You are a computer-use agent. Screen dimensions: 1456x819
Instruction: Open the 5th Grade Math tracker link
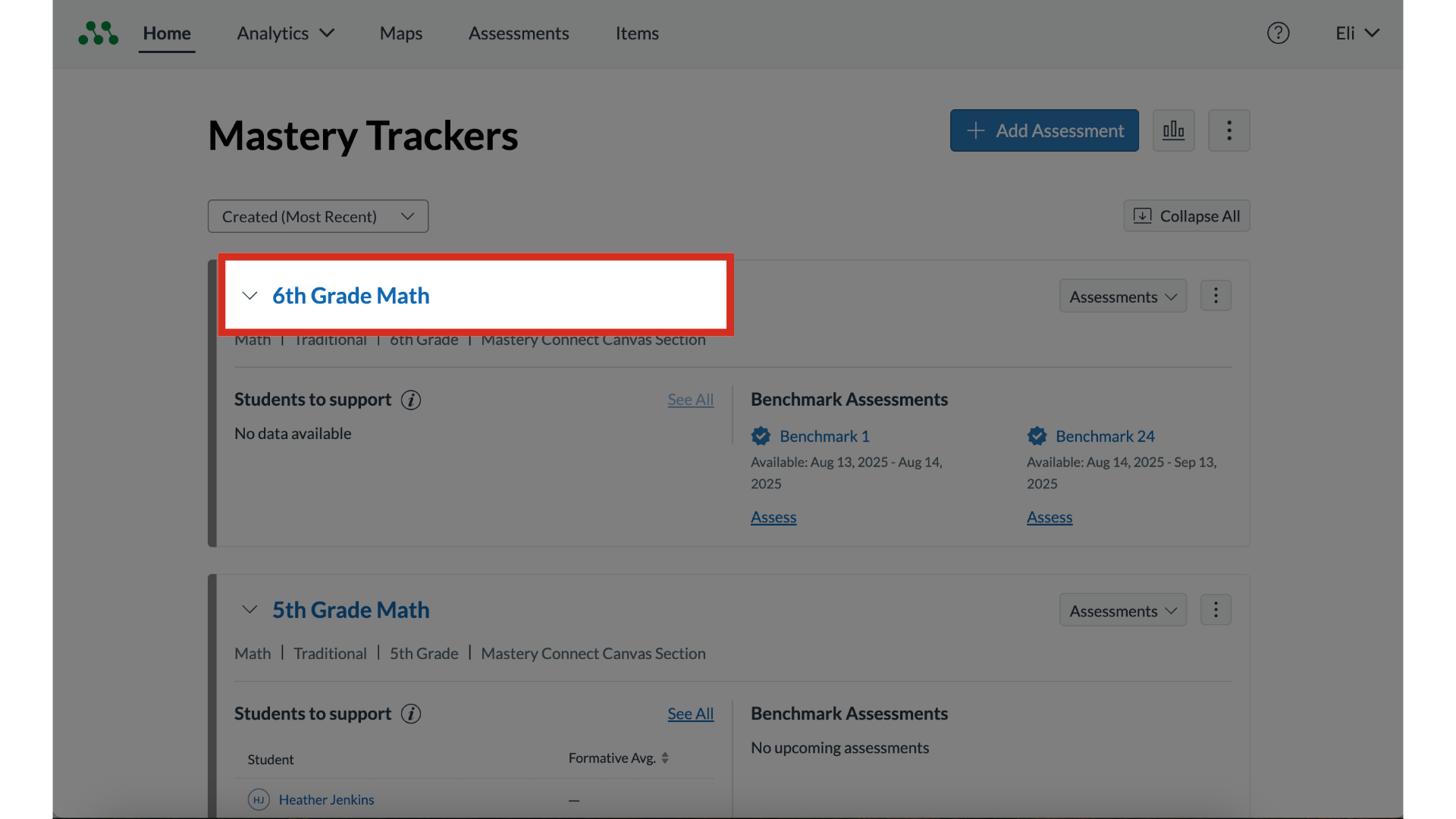tap(350, 610)
